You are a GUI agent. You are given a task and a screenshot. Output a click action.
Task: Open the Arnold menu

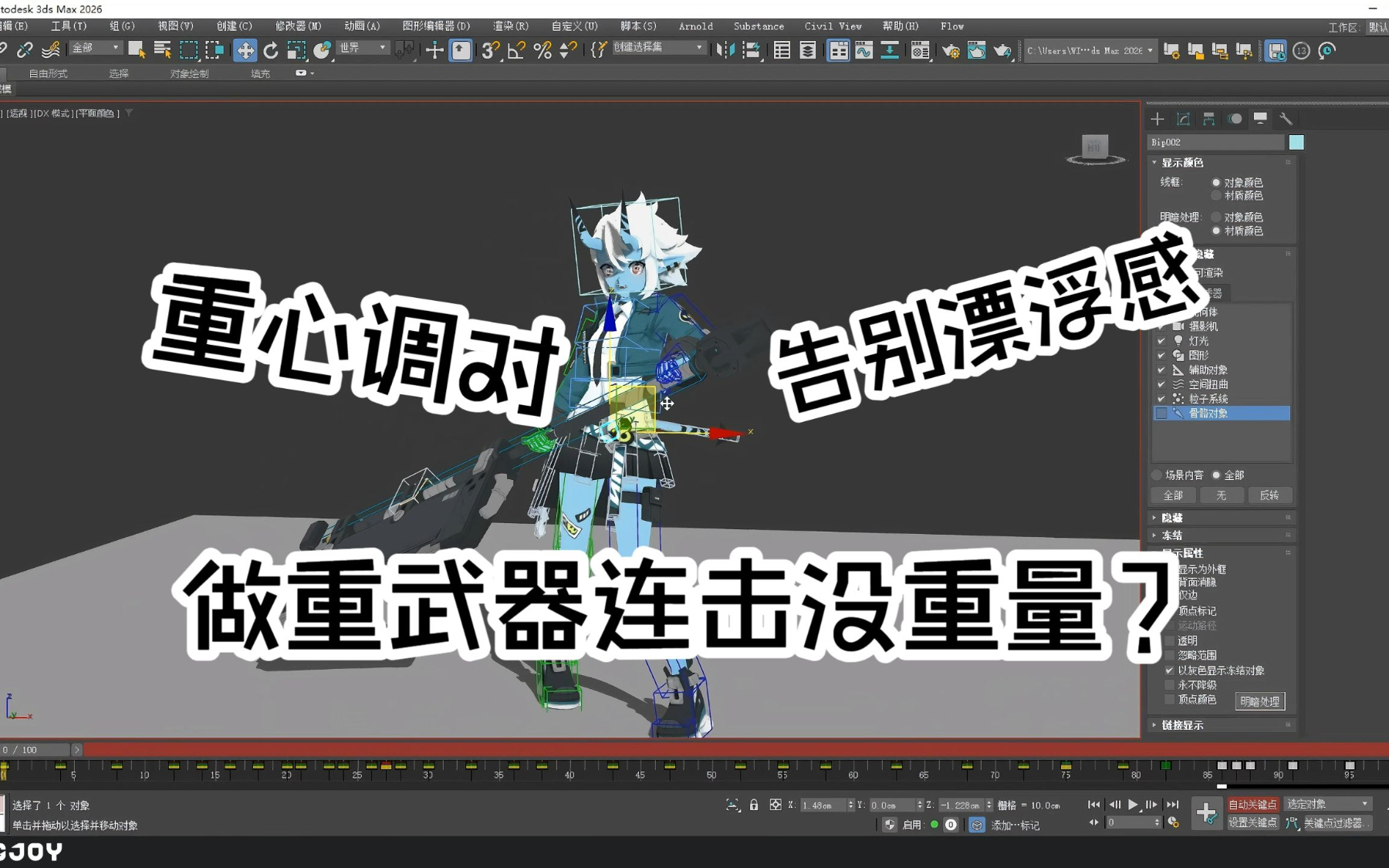coord(696,26)
